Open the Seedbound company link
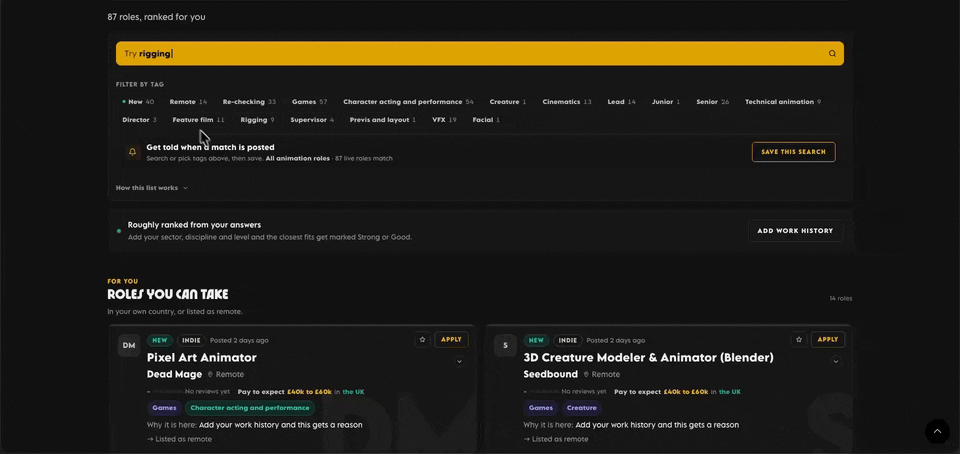The height and width of the screenshot is (454, 960). tap(550, 374)
